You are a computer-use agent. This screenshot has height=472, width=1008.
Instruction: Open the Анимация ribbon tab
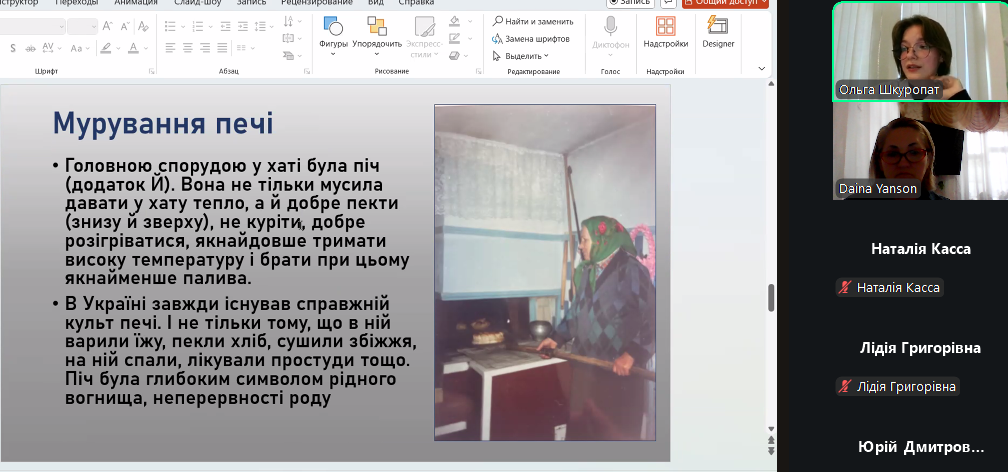tap(135, 3)
